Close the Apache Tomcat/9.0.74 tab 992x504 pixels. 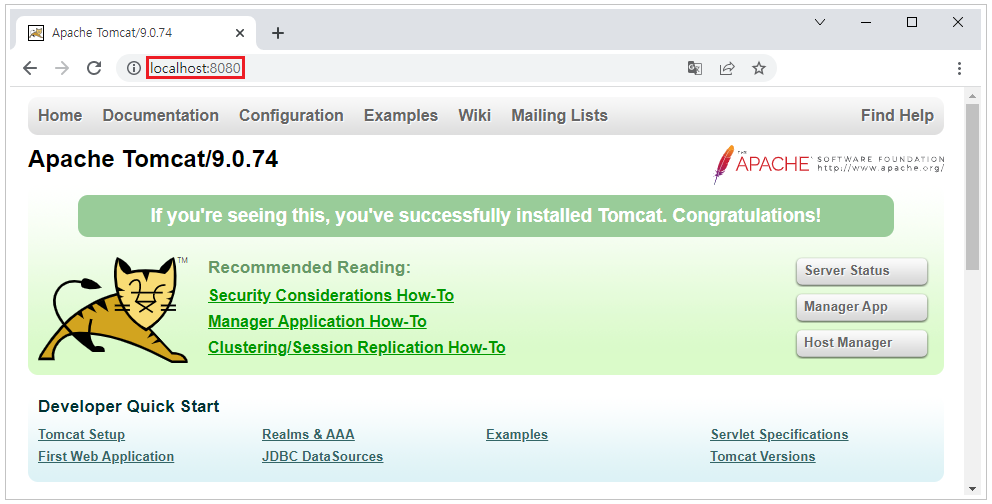pyautogui.click(x=240, y=33)
